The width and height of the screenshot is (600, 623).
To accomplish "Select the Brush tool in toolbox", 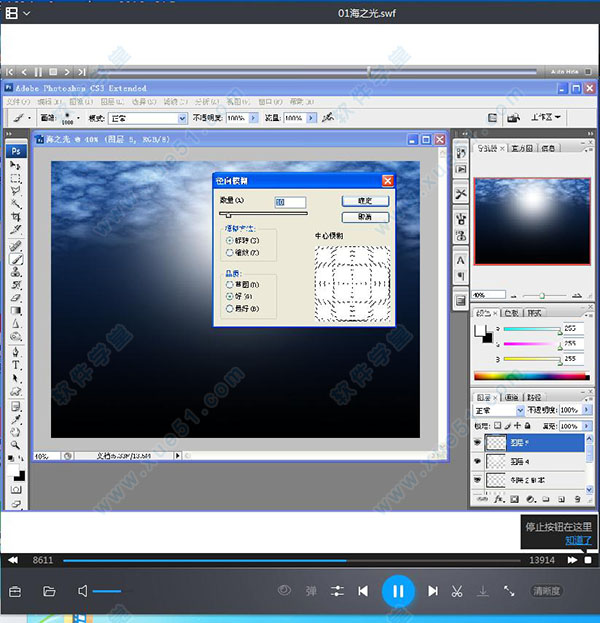I will (16, 259).
